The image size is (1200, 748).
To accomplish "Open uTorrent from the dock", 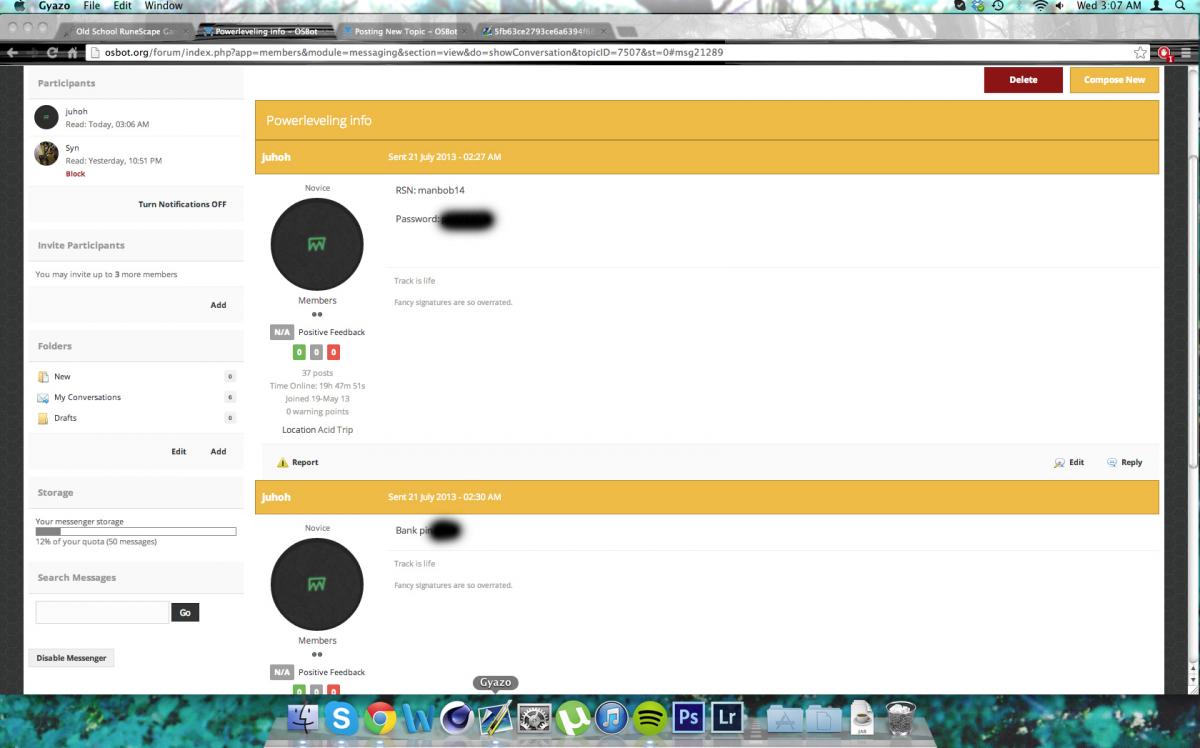I will pyautogui.click(x=573, y=717).
